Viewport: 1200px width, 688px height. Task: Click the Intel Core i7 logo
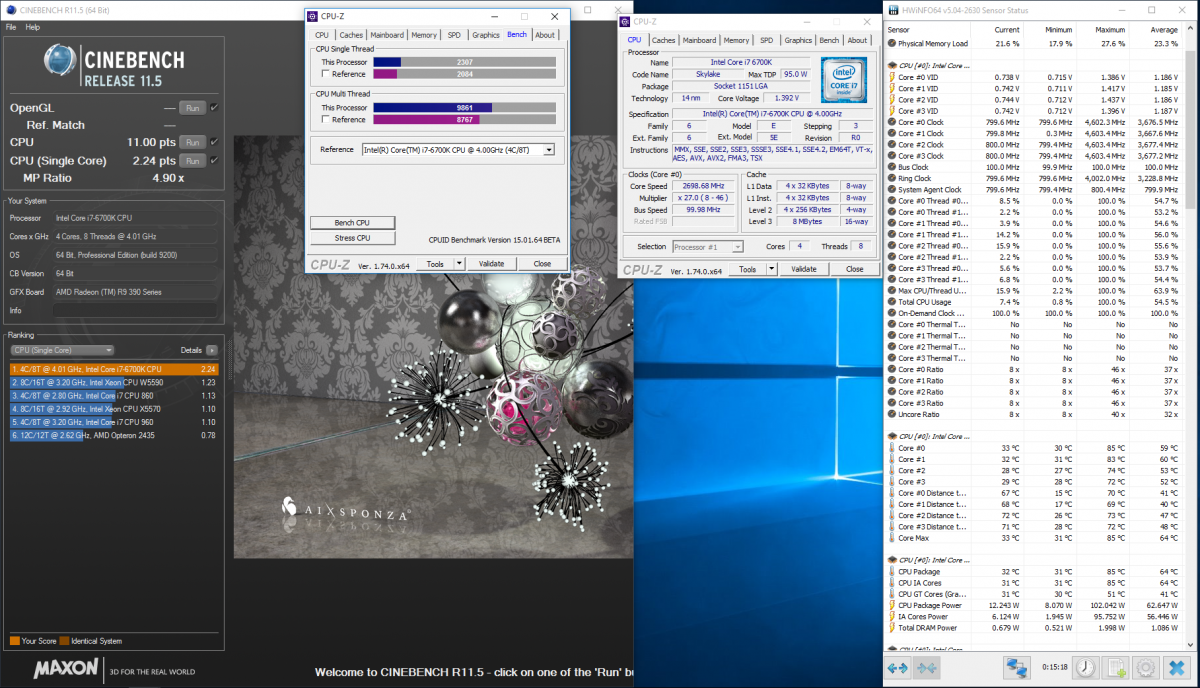coord(845,81)
